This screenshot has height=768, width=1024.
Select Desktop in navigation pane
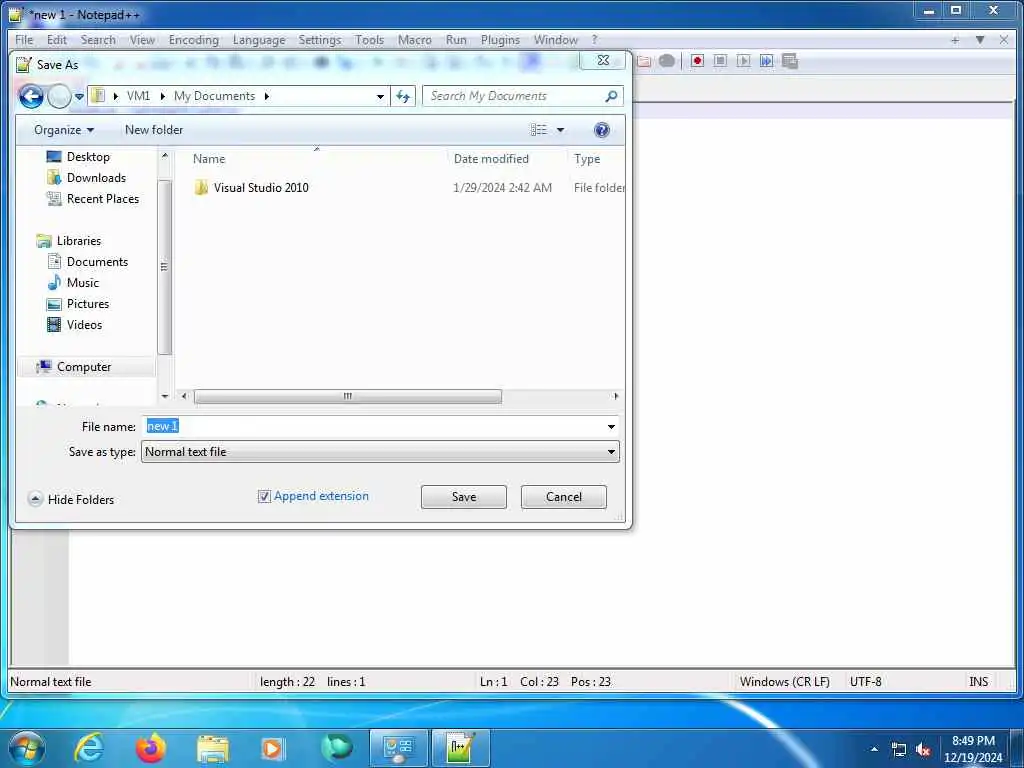click(88, 157)
